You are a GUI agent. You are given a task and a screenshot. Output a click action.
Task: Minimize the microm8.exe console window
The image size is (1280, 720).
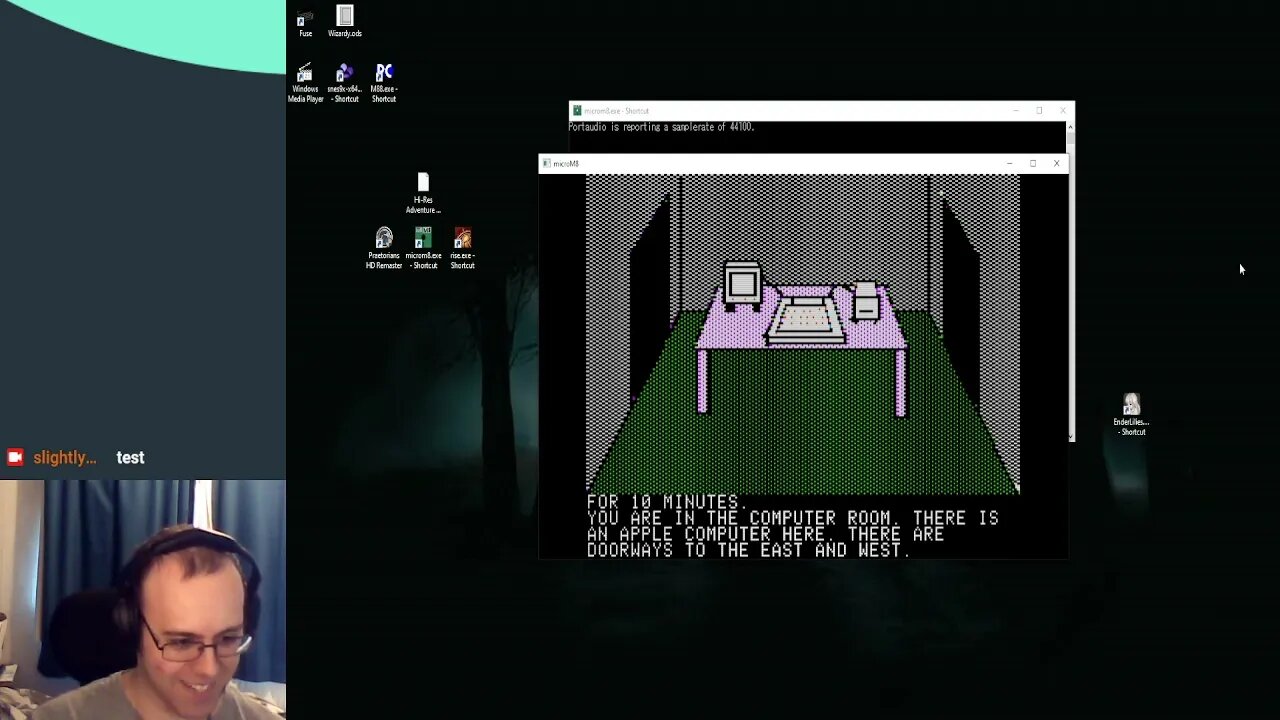1015,110
